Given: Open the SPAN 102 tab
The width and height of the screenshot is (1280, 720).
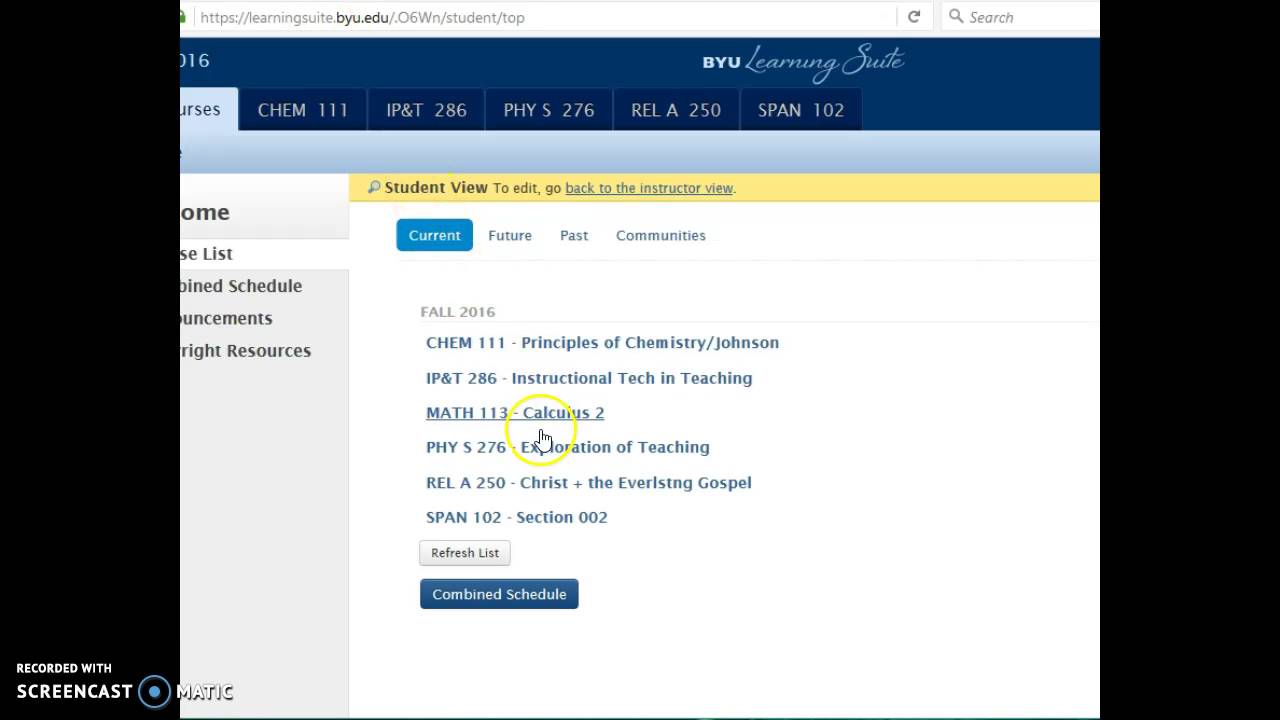Looking at the screenshot, I should [x=801, y=110].
